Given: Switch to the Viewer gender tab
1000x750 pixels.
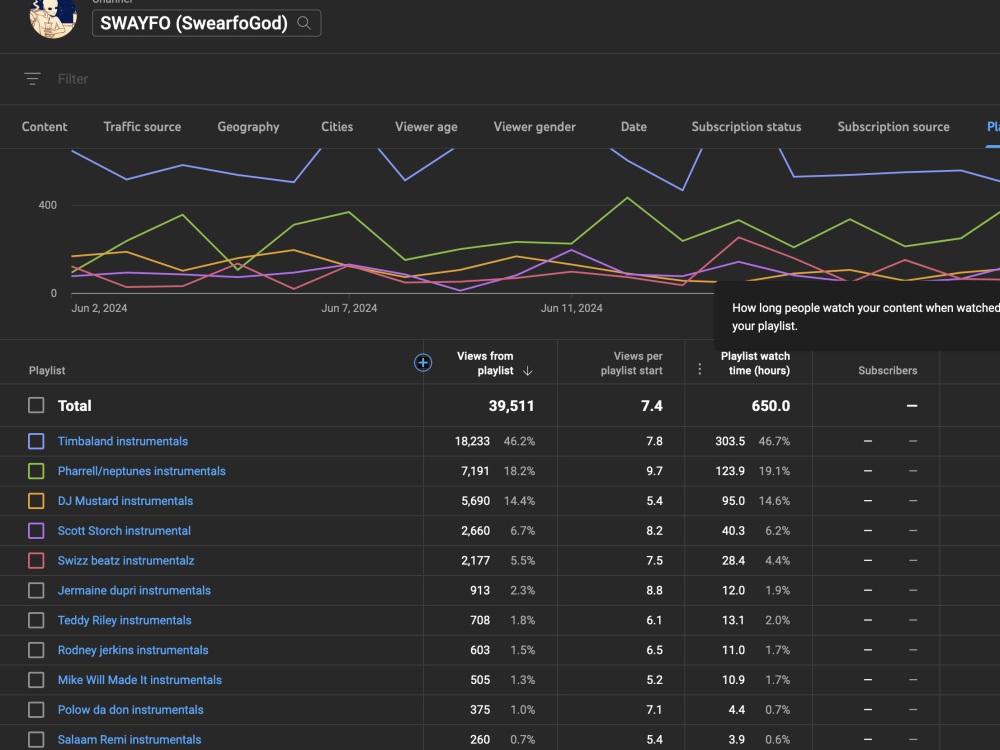Looking at the screenshot, I should [x=534, y=126].
